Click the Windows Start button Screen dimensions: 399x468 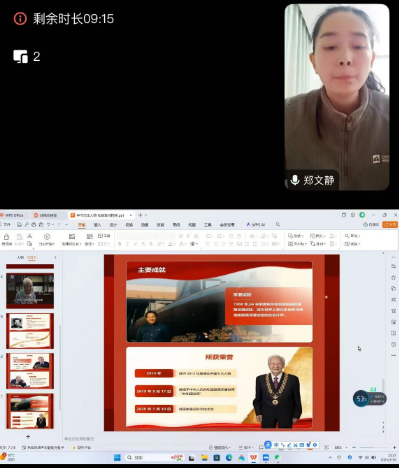pos(117,458)
